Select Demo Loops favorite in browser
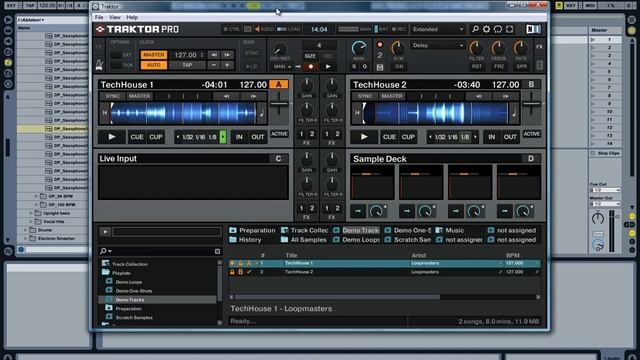 [356, 240]
